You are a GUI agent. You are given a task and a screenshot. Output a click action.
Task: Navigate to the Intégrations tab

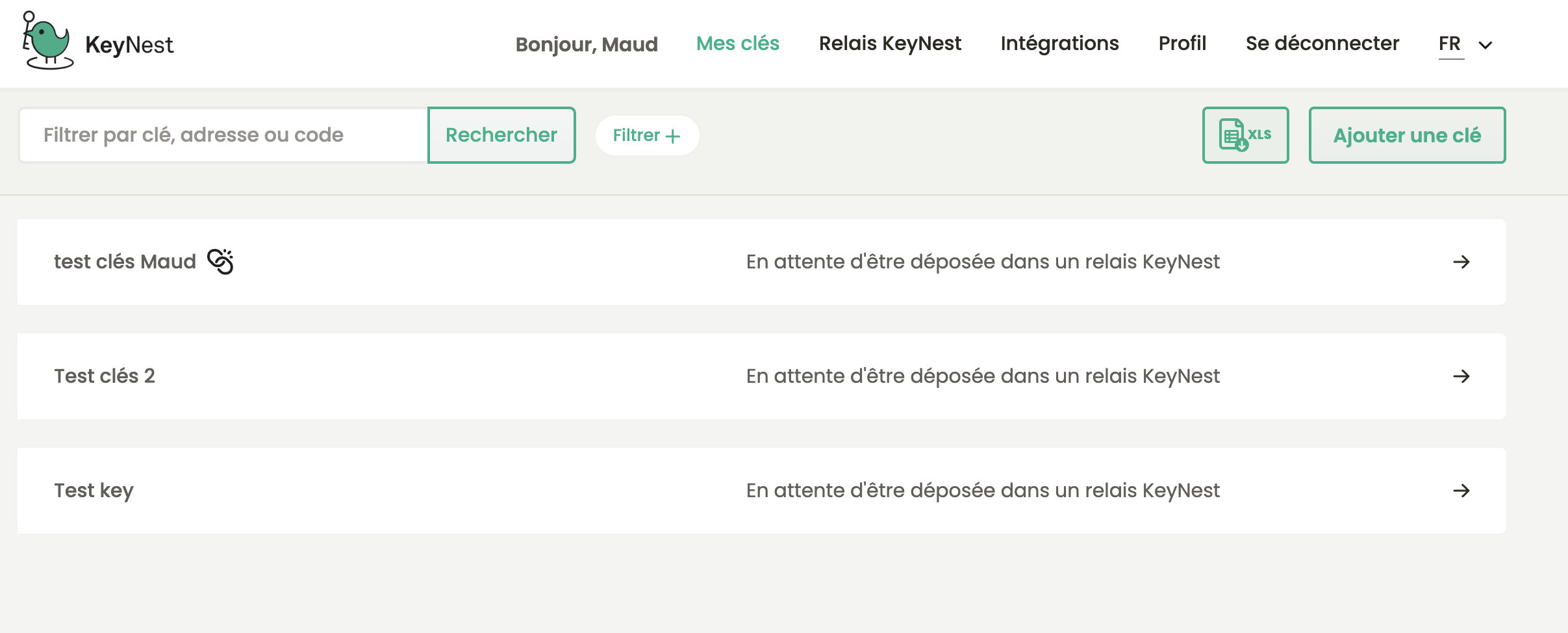pyautogui.click(x=1060, y=43)
